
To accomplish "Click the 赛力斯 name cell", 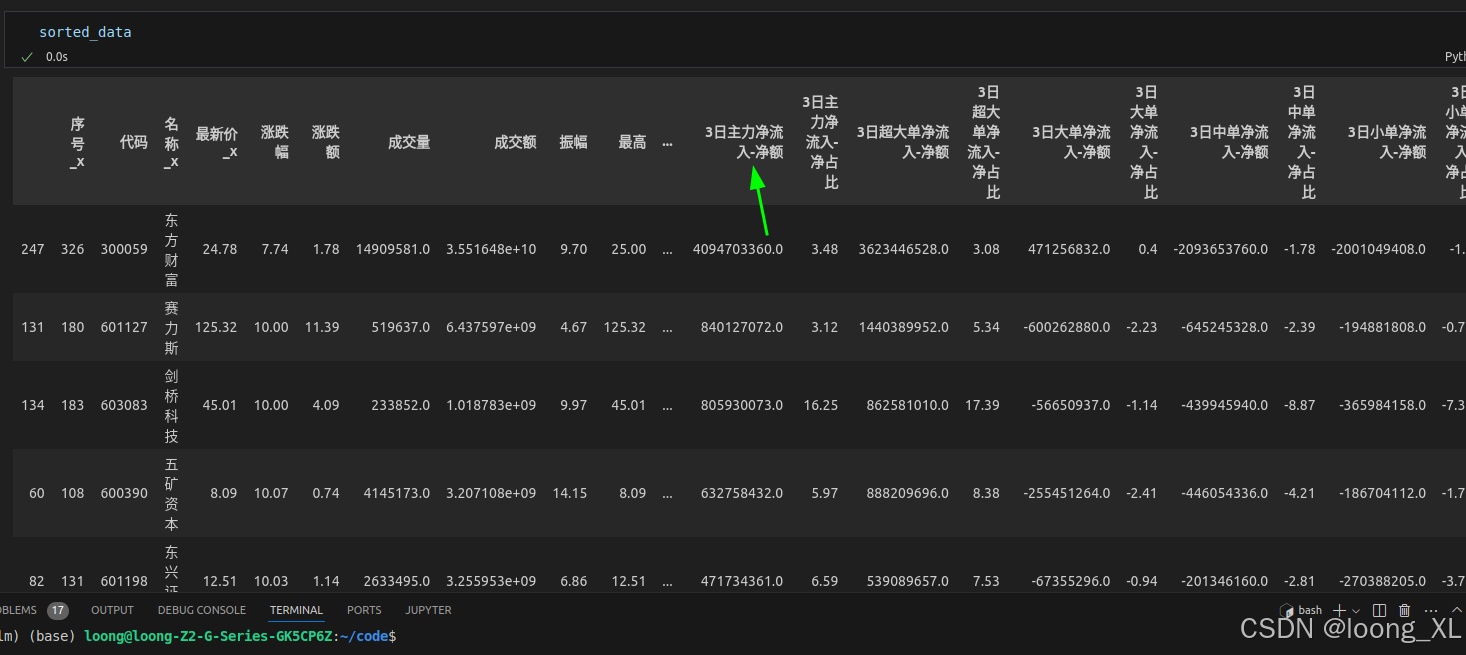I will (171, 327).
